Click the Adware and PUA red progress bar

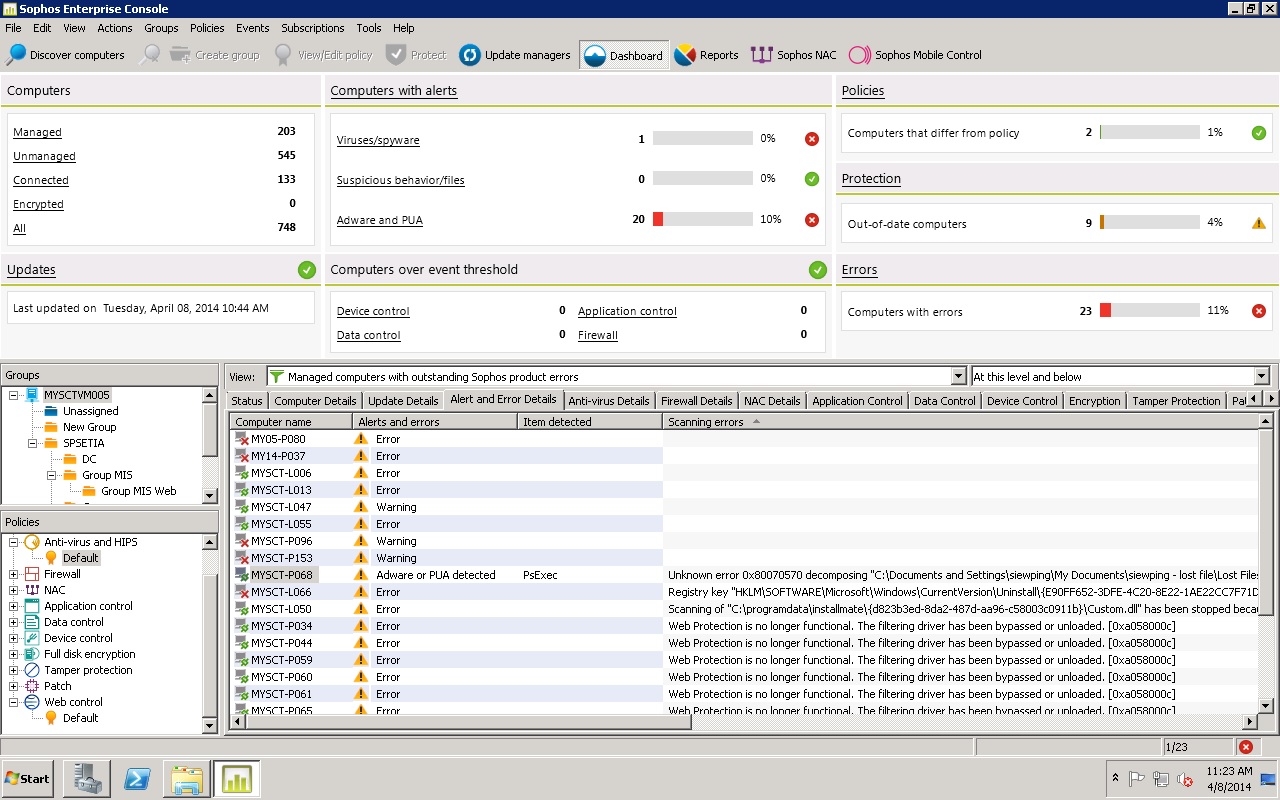[x=703, y=219]
